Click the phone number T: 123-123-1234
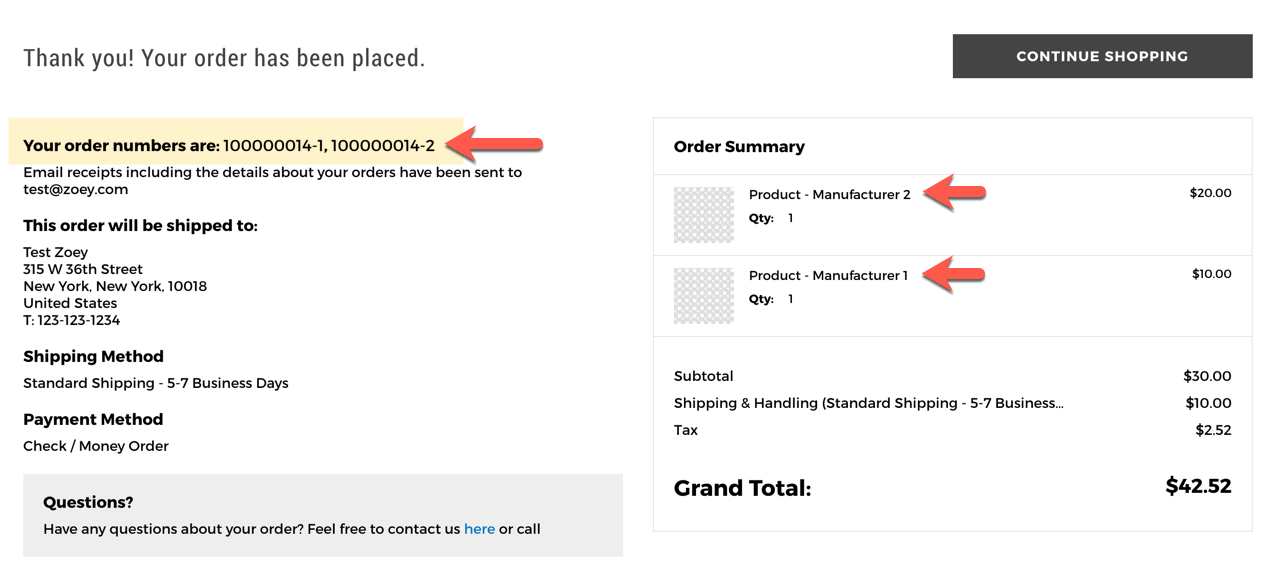 [x=72, y=320]
